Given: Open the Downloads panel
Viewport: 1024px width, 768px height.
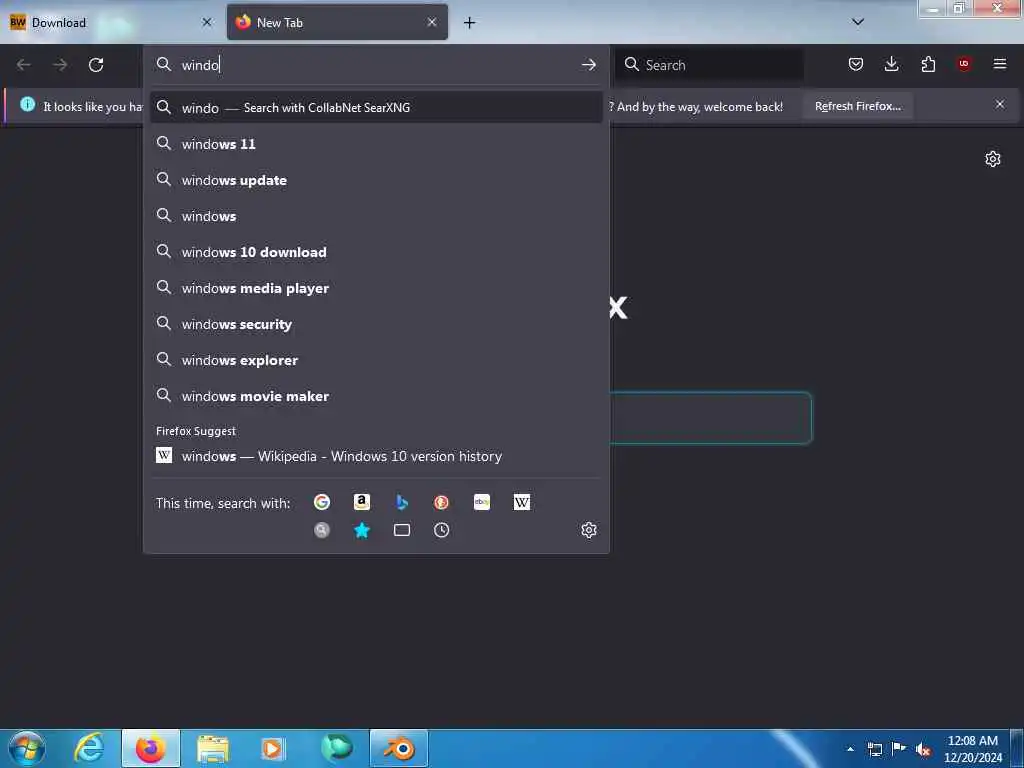Looking at the screenshot, I should pyautogui.click(x=891, y=64).
